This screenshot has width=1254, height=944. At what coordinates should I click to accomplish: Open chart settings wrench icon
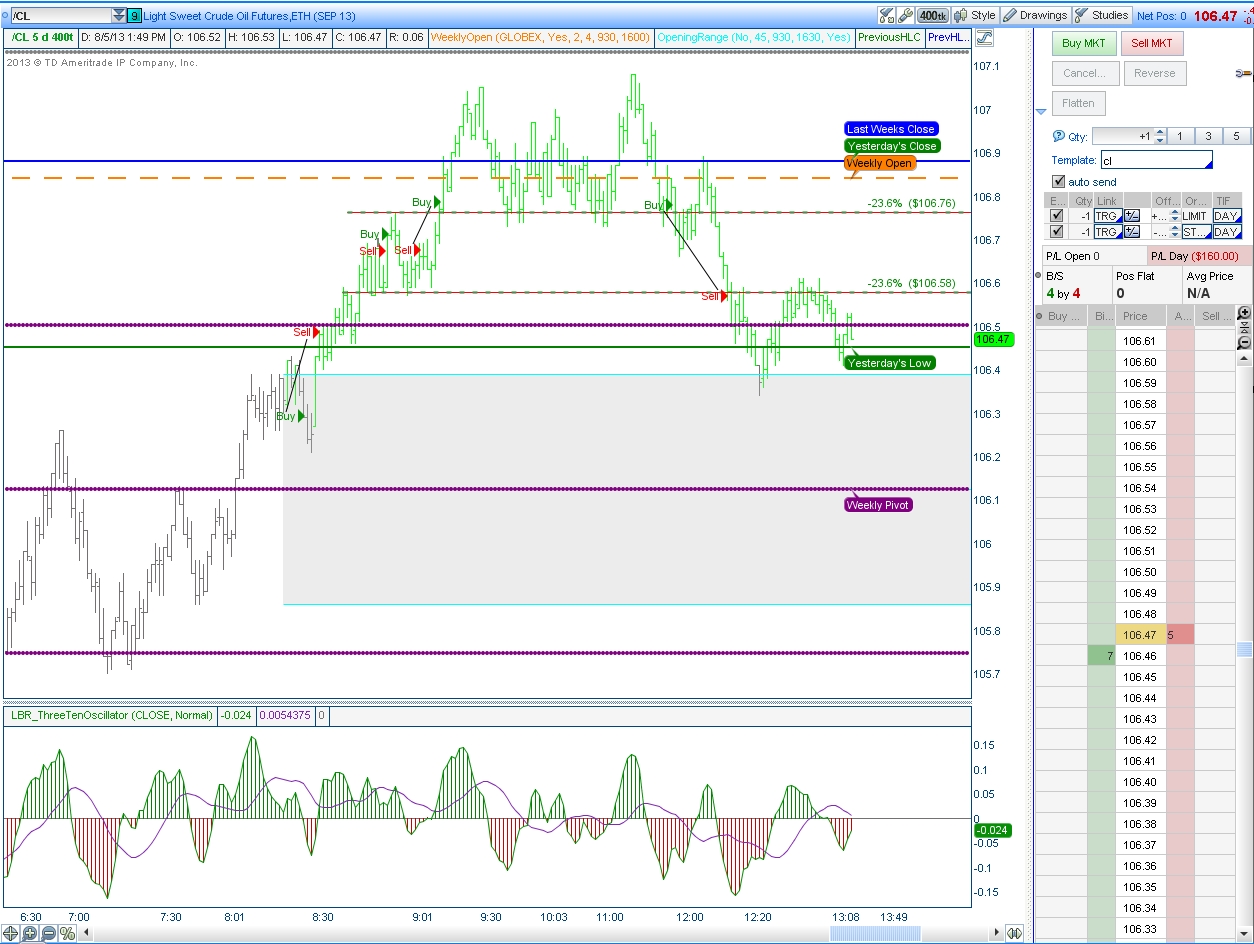tap(905, 15)
